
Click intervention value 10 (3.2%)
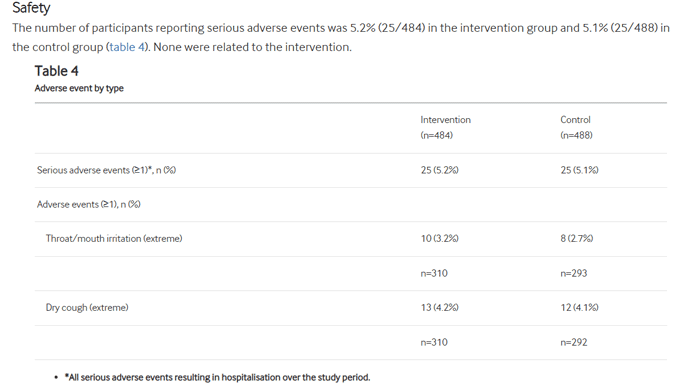click(x=439, y=238)
